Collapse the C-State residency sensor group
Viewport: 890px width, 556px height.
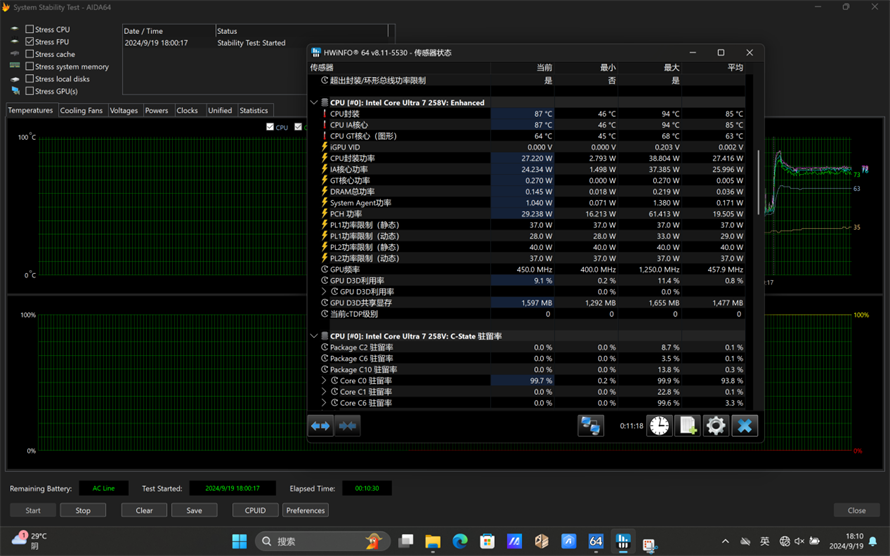(x=314, y=337)
